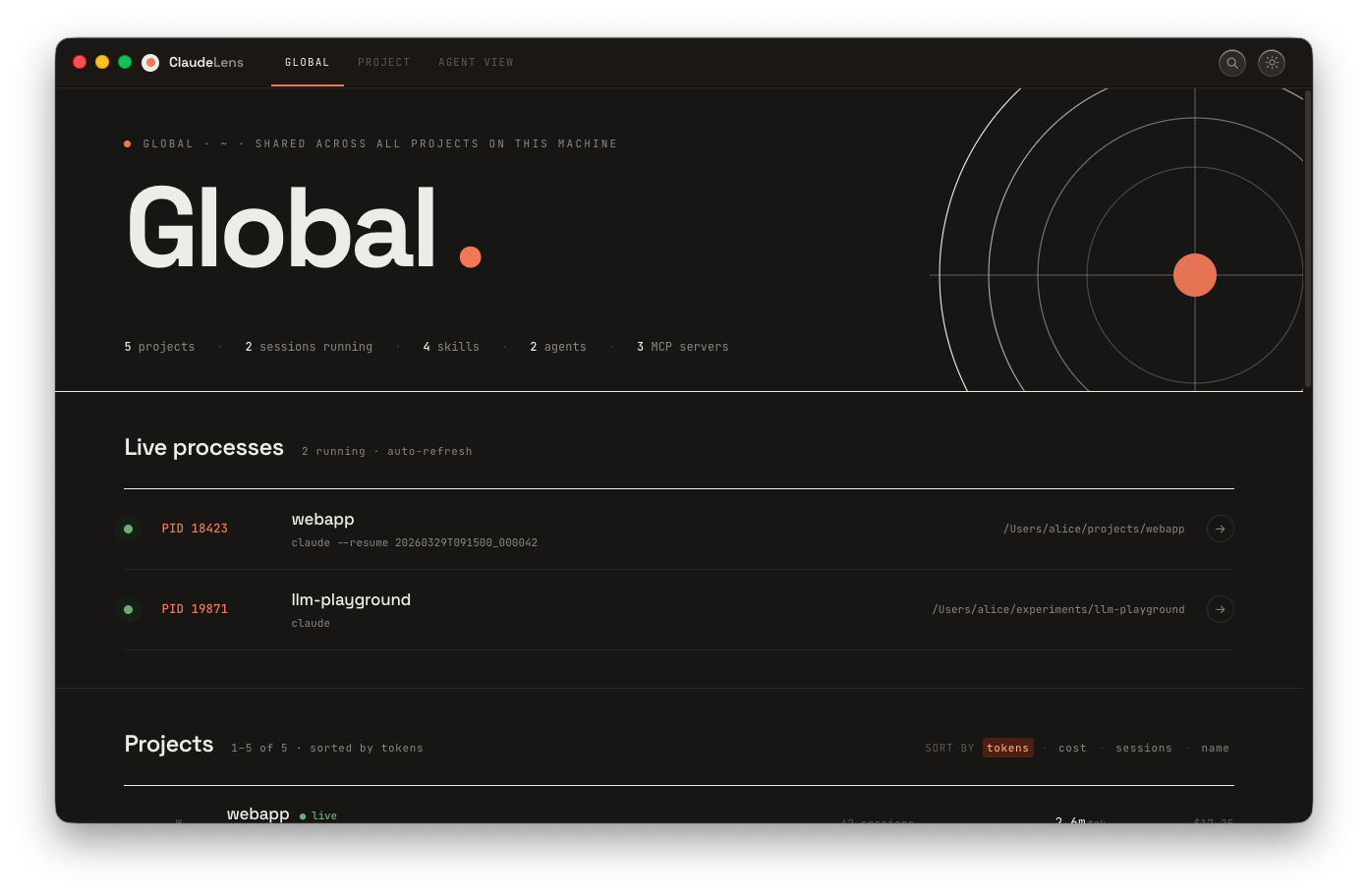This screenshot has height=896, width=1368.
Task: Click the '4 skills' stat
Action: pyautogui.click(x=451, y=347)
